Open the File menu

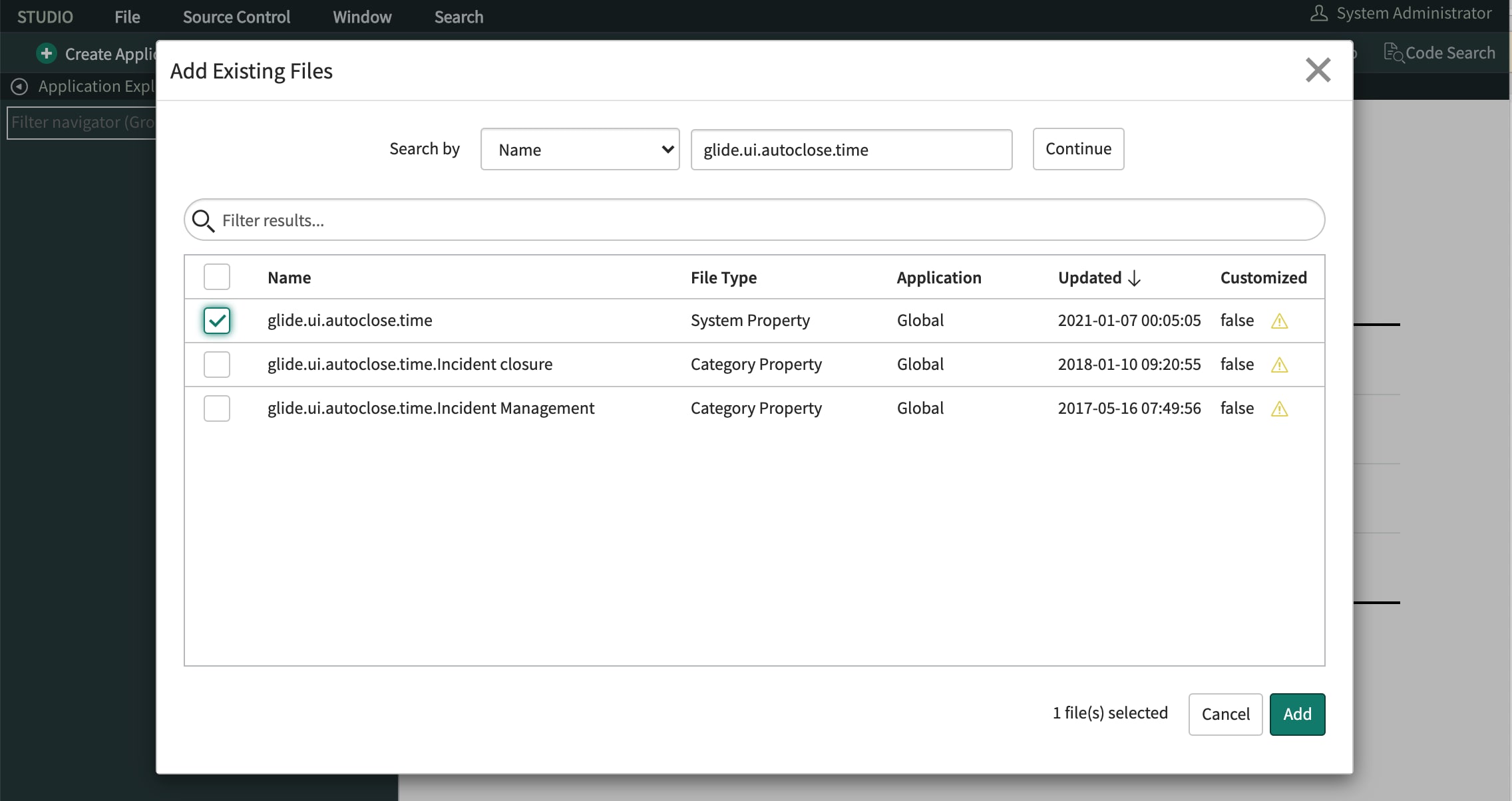(x=127, y=17)
